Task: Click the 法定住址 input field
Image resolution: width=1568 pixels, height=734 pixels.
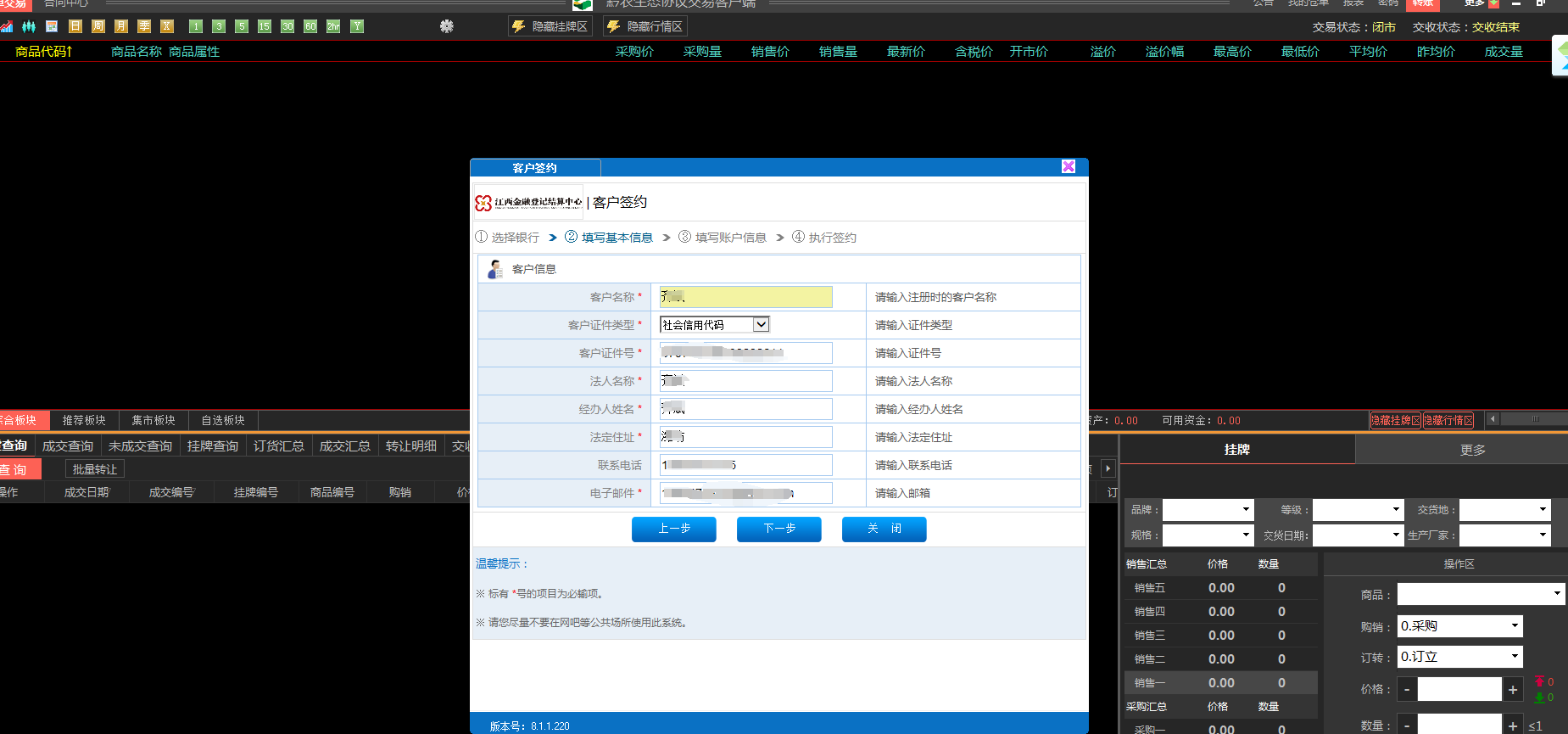Action: pos(746,437)
